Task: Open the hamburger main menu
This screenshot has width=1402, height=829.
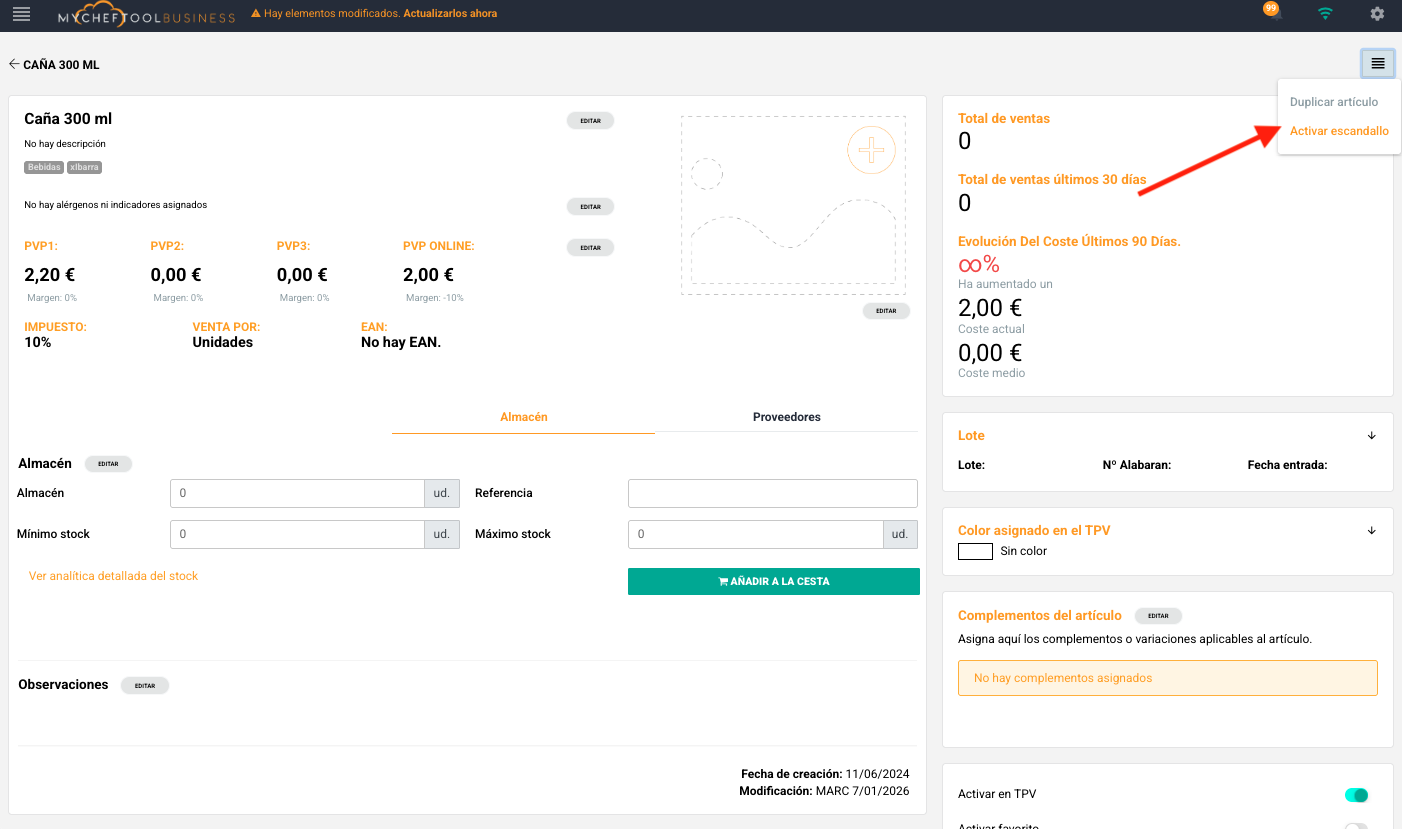Action: point(21,14)
